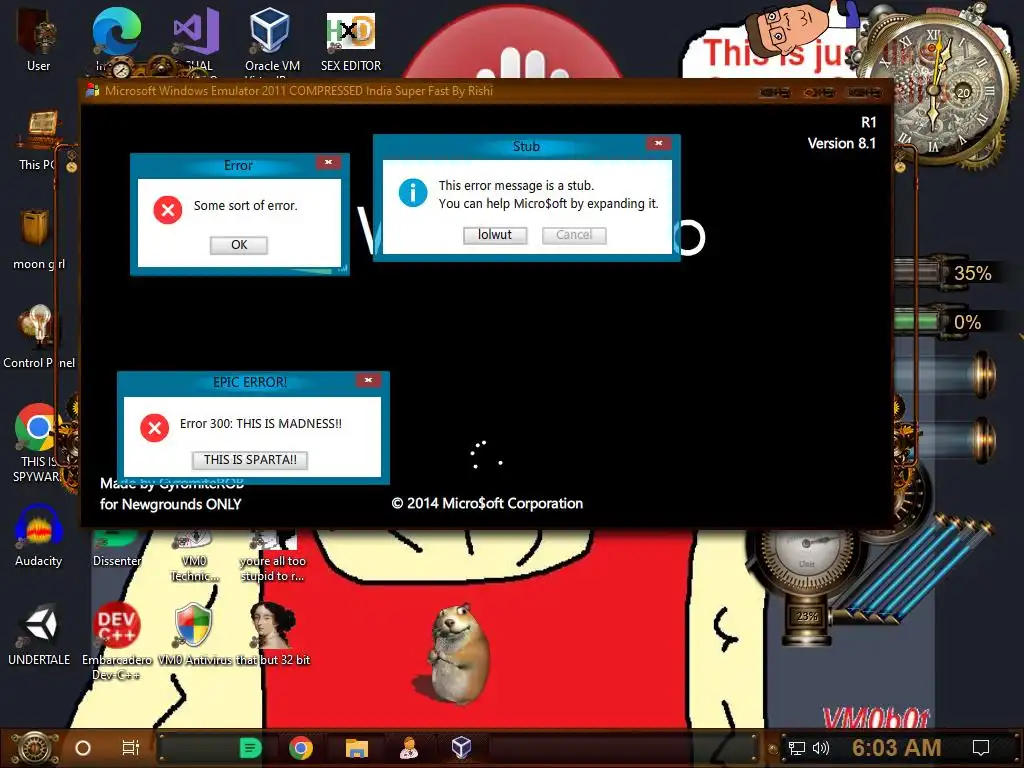Open the VM0 Antivirus shield icon
This screenshot has width=1024, height=768.
click(x=194, y=635)
